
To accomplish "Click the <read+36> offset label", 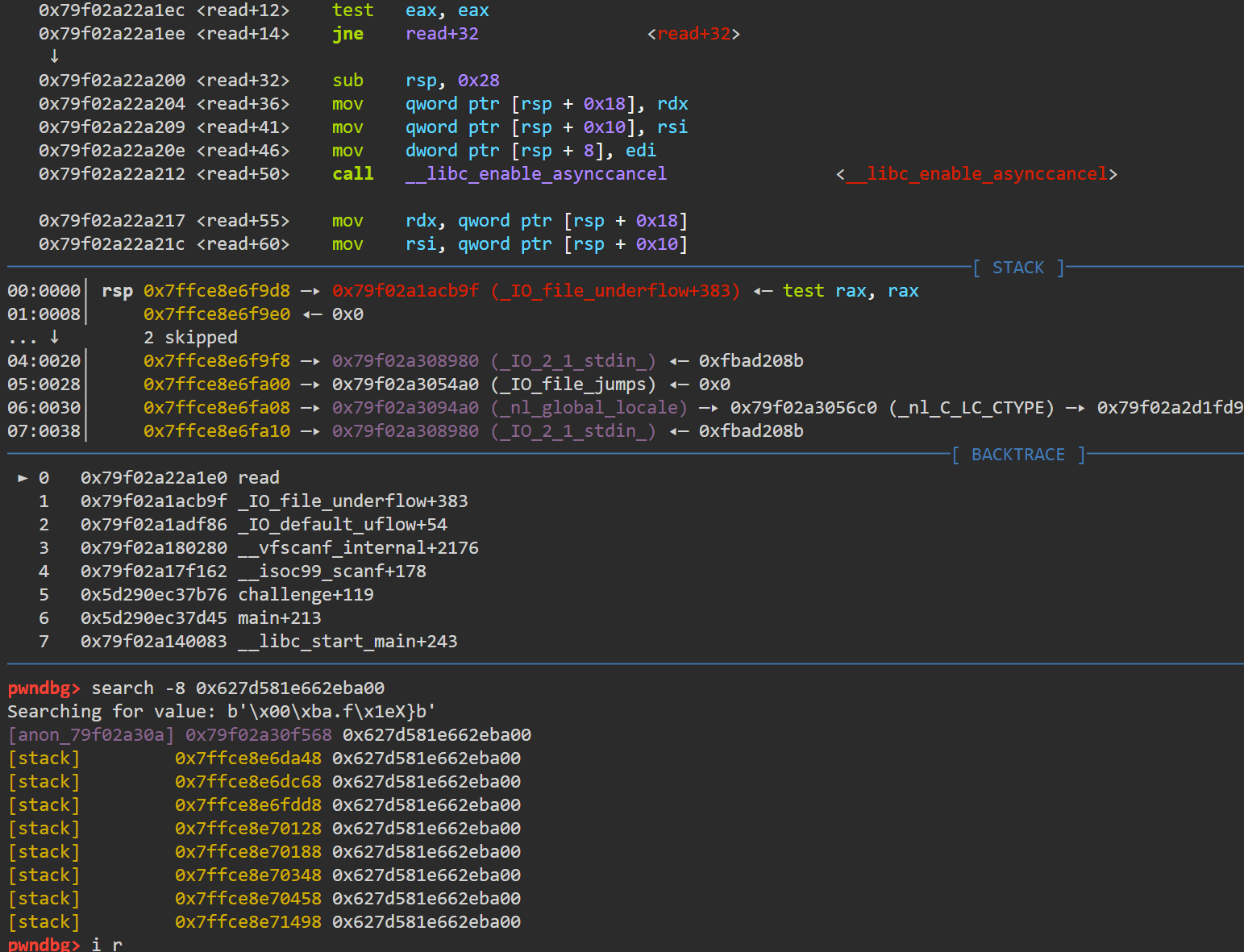I will [243, 104].
